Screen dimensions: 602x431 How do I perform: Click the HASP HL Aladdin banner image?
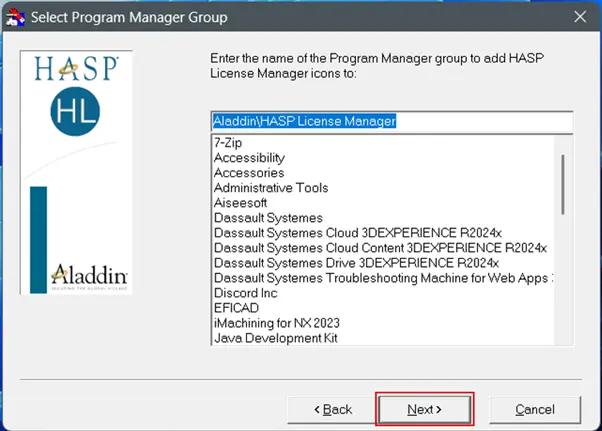[76, 172]
